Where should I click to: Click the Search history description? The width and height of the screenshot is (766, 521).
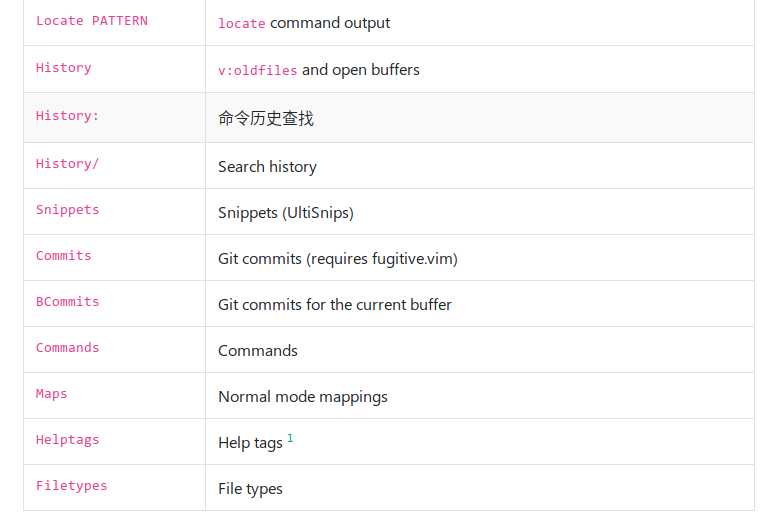[267, 167]
